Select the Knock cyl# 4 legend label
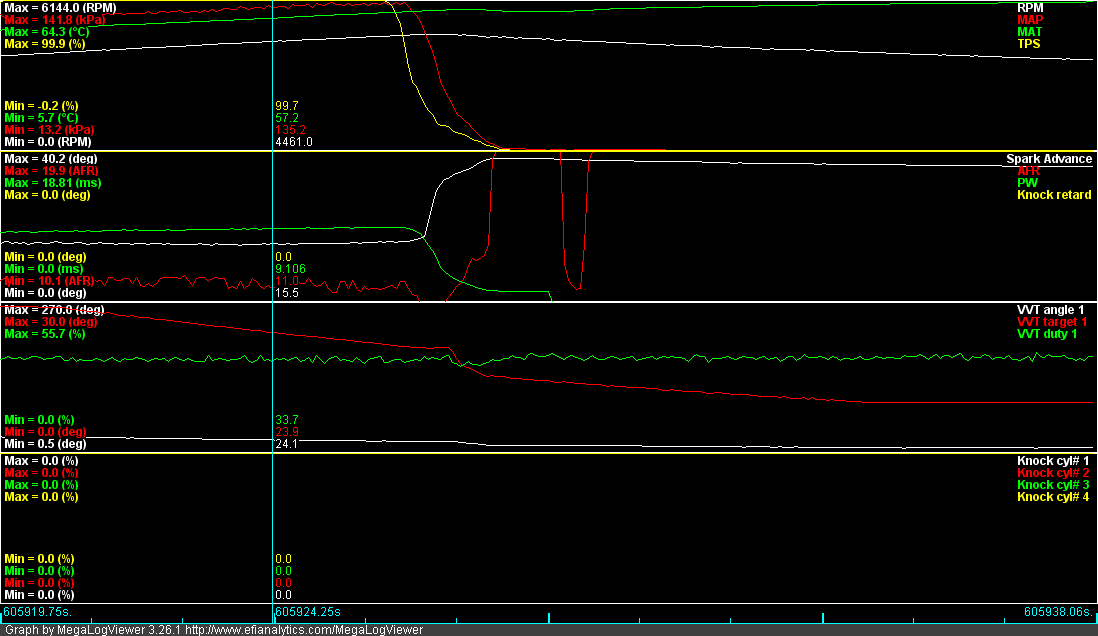Image resolution: width=1098 pixels, height=636 pixels. [x=1054, y=497]
